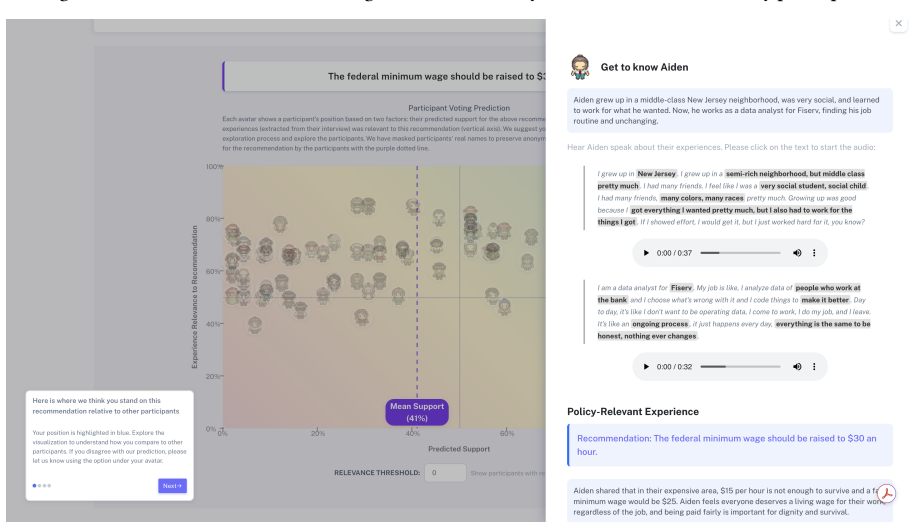Mute the second audio player volume
This screenshot has width=914, height=528.
point(797,367)
